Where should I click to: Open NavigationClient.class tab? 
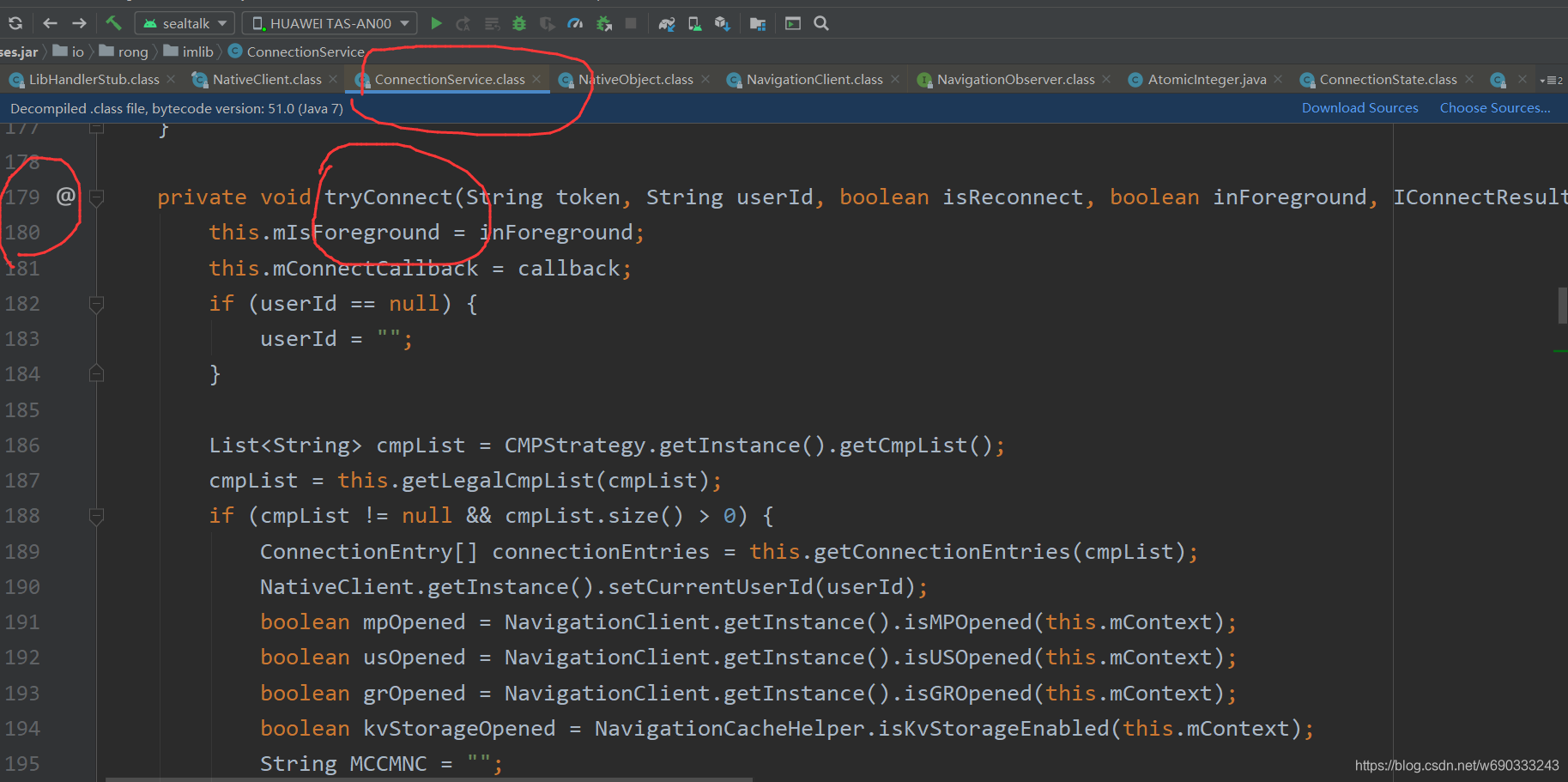814,79
